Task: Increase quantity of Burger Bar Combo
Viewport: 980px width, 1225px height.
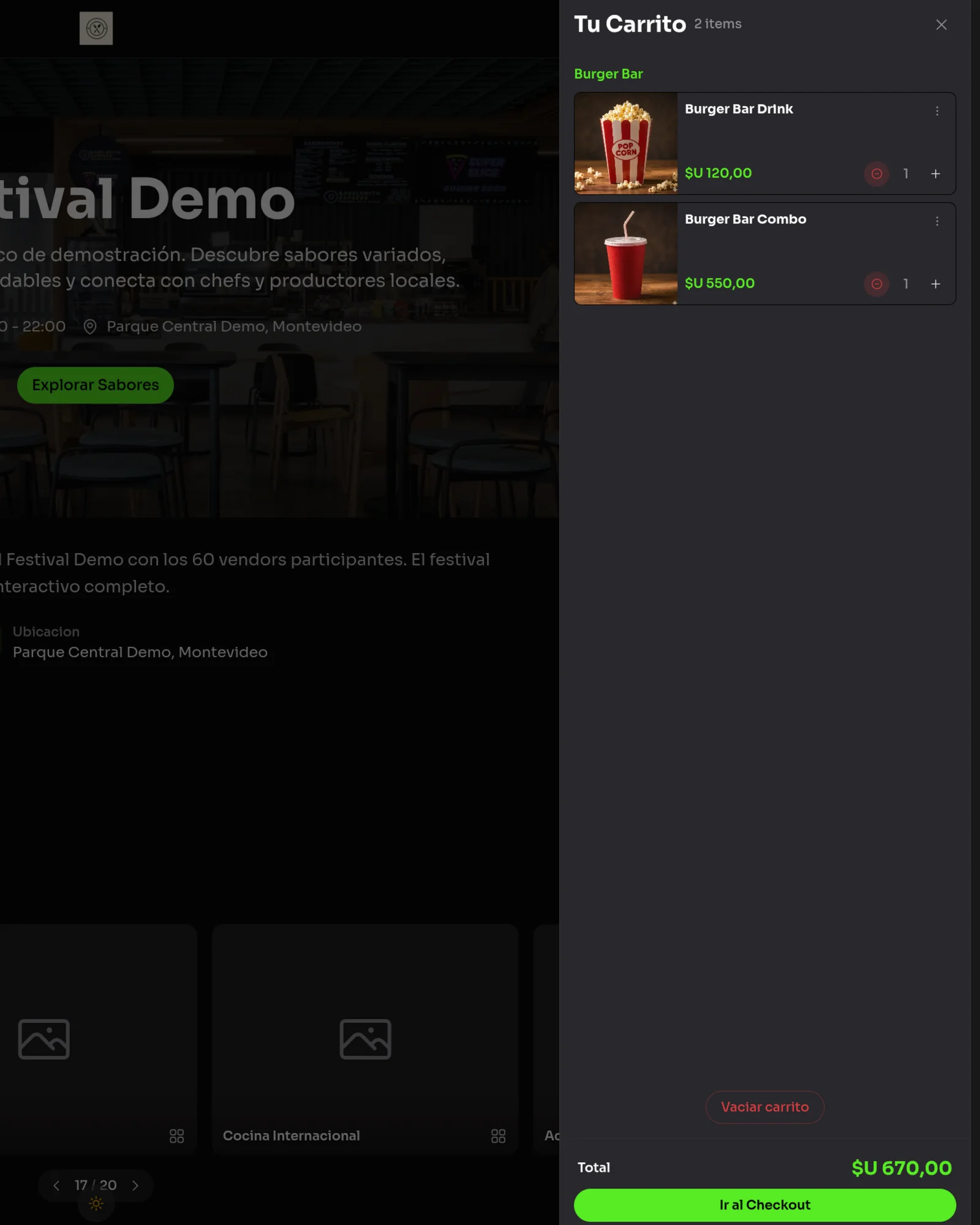Action: pyautogui.click(x=936, y=284)
